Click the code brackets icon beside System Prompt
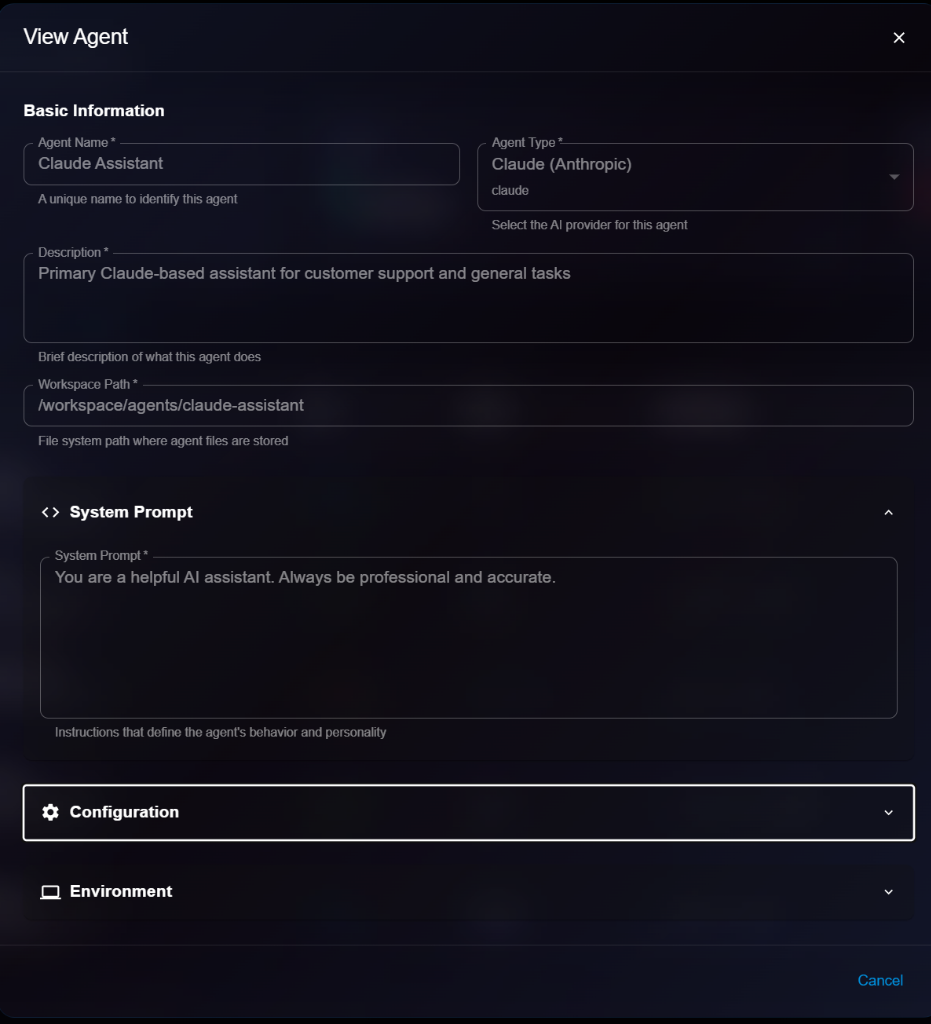The height and width of the screenshot is (1024, 931). [50, 512]
